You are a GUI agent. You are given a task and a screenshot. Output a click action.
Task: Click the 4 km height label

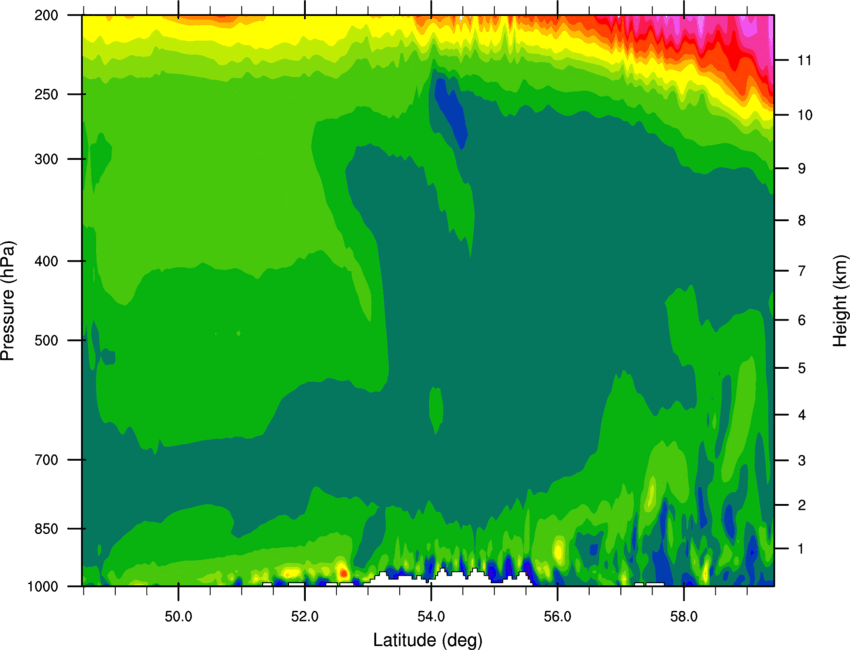click(x=802, y=415)
